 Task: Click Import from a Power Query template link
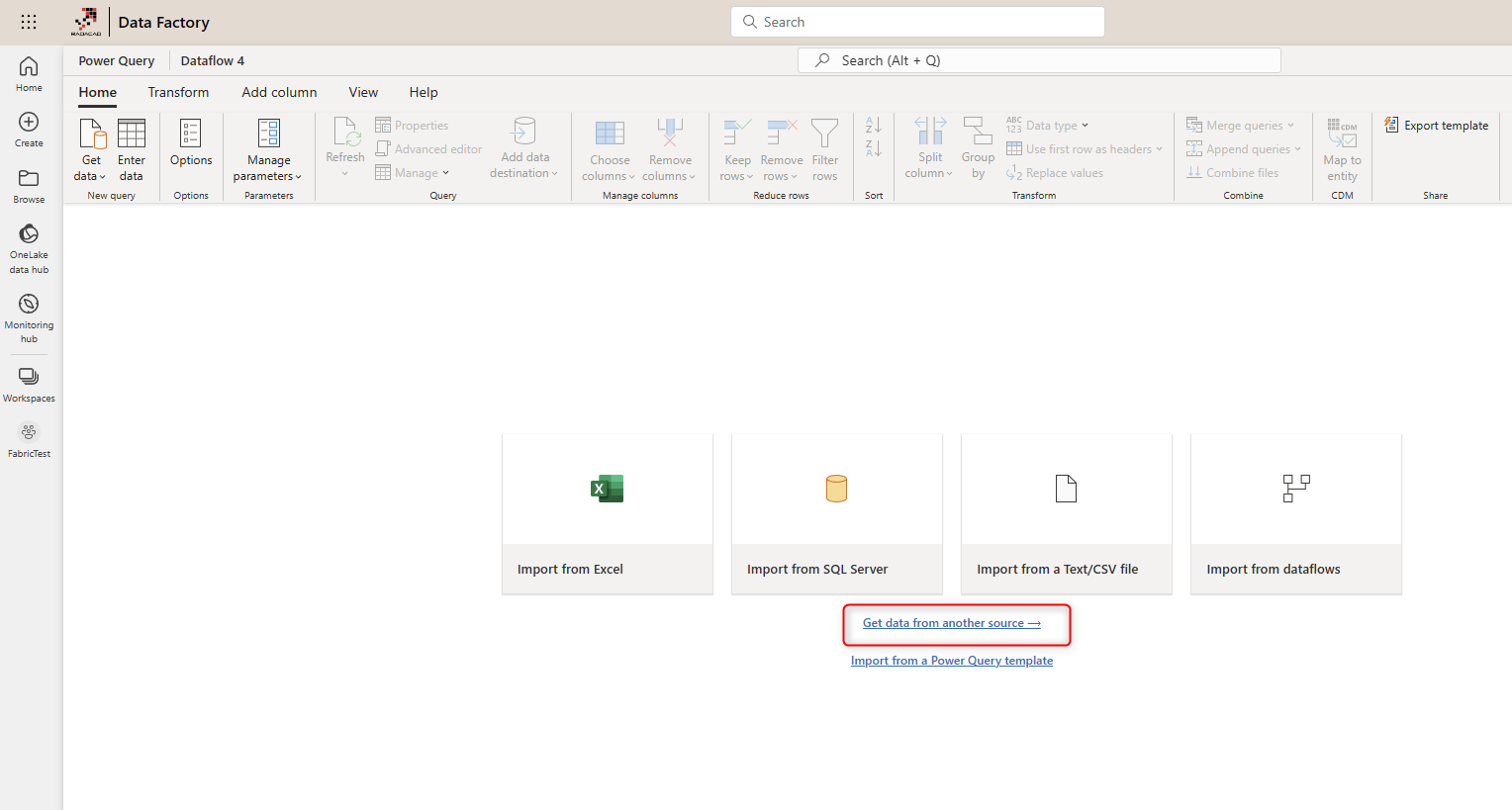click(x=951, y=661)
